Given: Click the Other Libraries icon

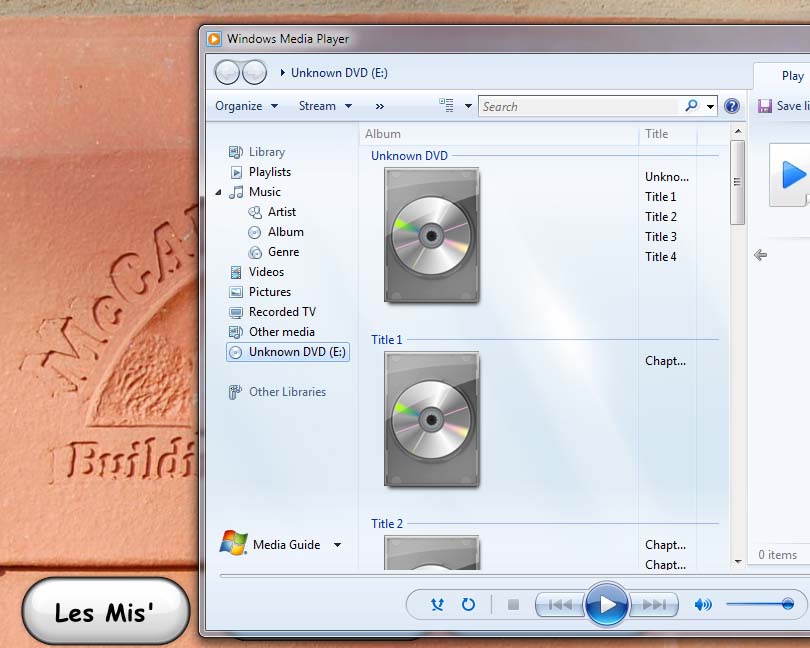Looking at the screenshot, I should 235,392.
